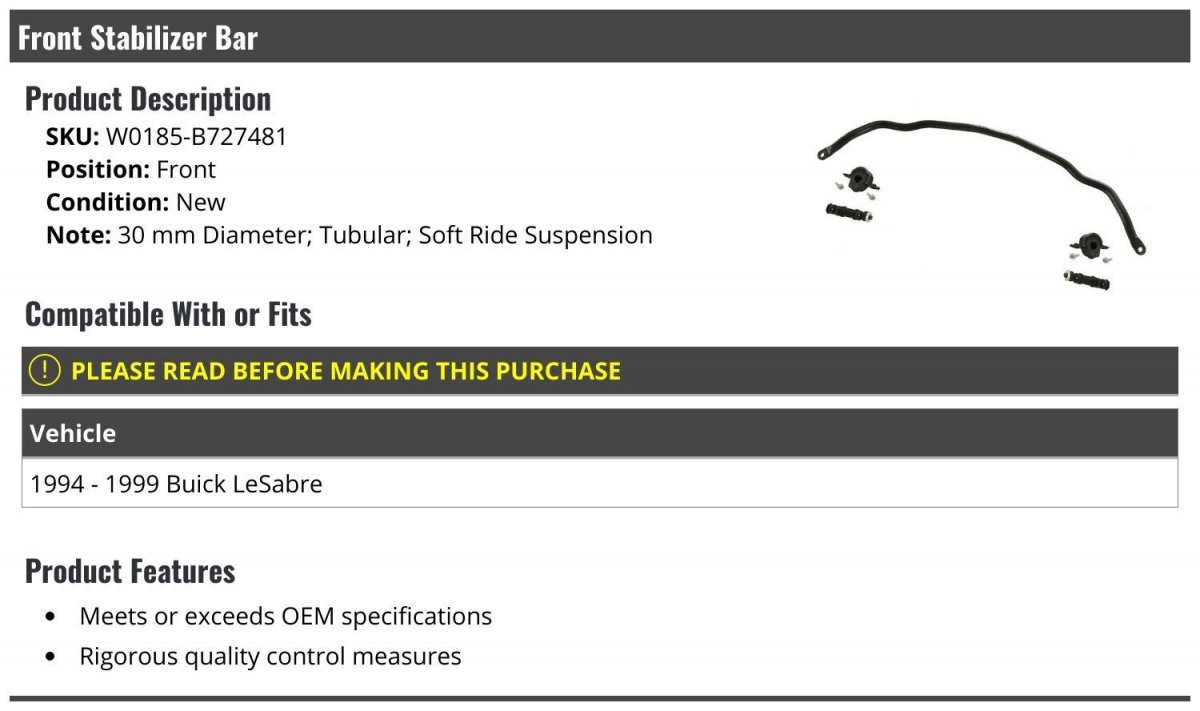Click the right end link in the product photo
1200x711 pixels.
1084,278
